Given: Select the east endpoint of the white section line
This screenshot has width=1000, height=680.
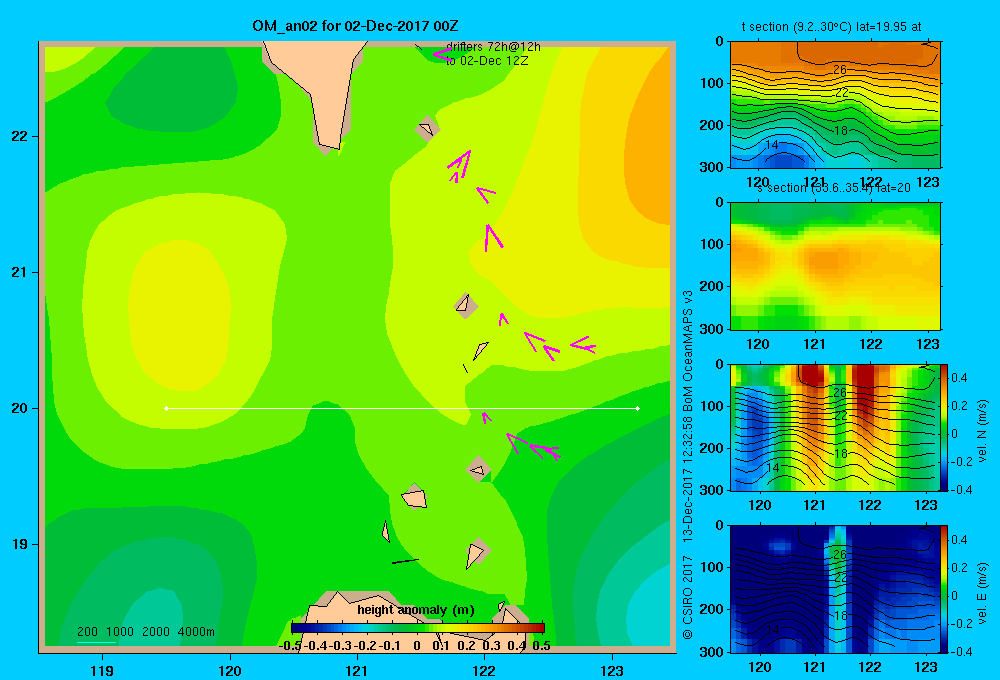Looking at the screenshot, I should (638, 408).
